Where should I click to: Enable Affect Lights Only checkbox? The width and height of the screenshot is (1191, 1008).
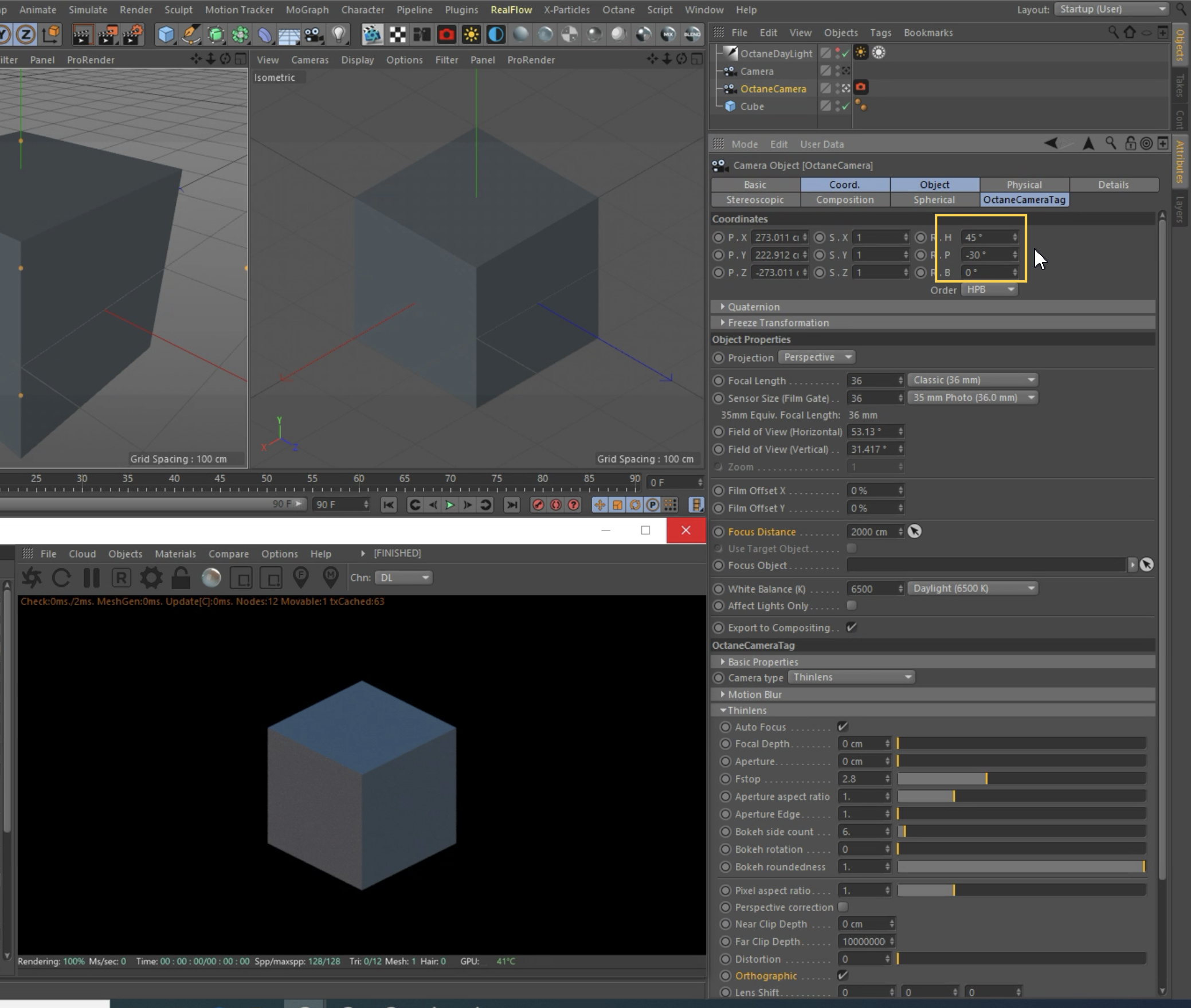coord(852,606)
